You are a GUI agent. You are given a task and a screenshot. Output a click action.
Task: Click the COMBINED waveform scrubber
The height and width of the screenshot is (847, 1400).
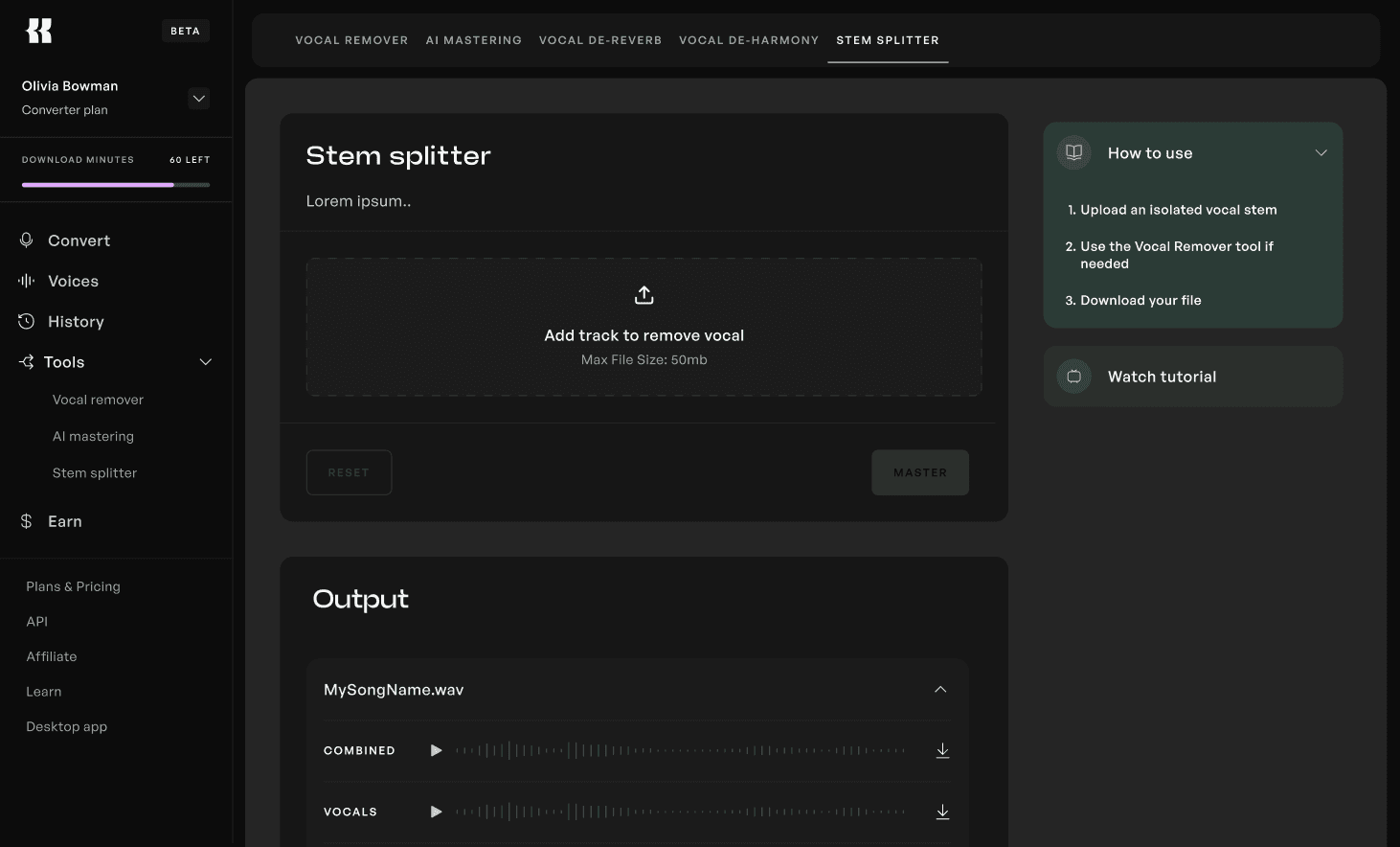(x=680, y=750)
